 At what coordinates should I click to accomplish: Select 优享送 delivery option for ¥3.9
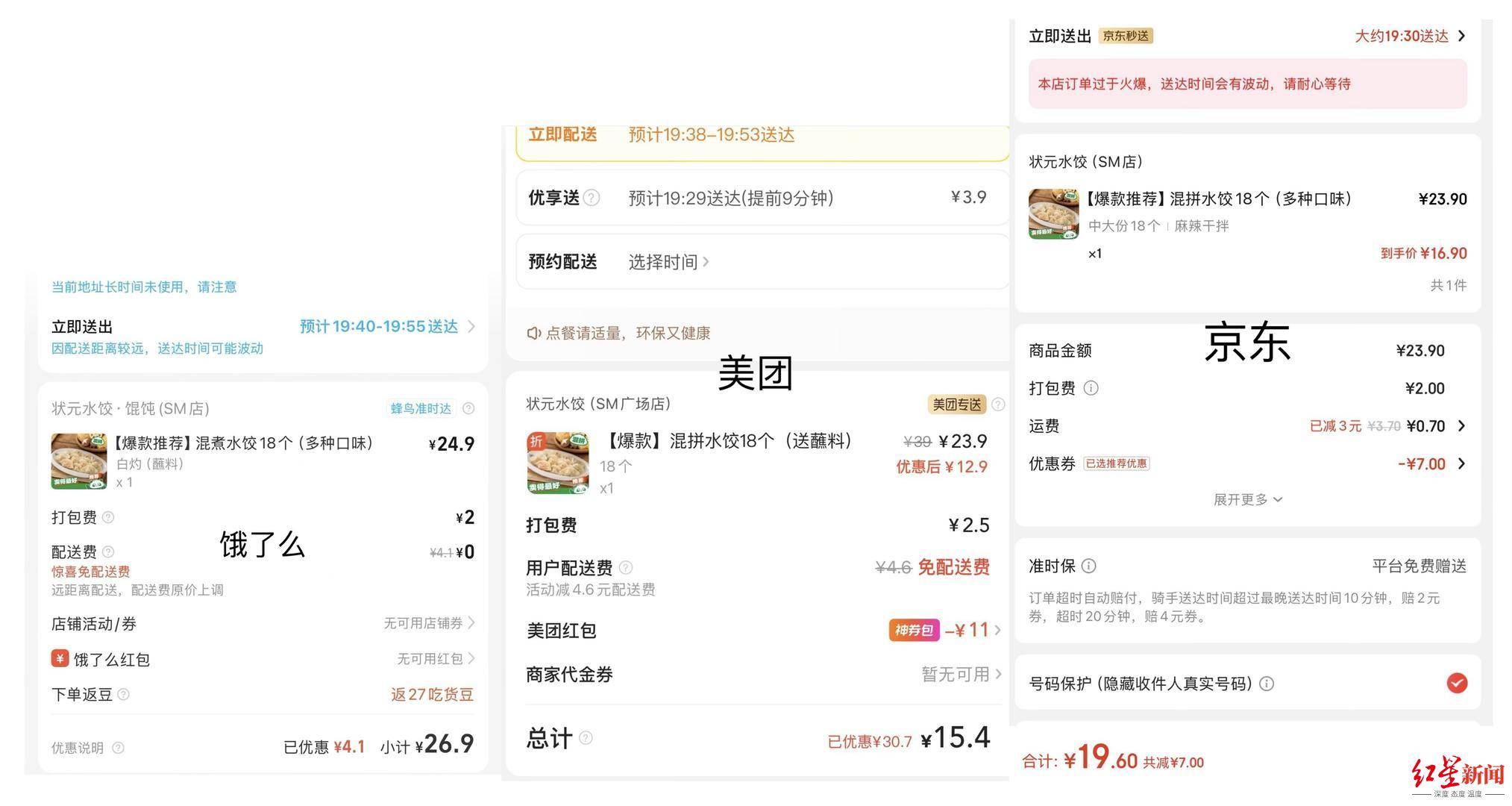click(x=762, y=198)
